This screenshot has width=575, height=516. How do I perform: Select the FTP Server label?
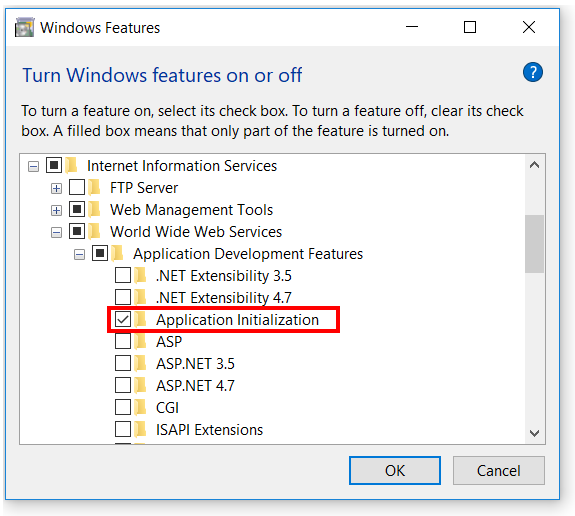[x=144, y=188]
